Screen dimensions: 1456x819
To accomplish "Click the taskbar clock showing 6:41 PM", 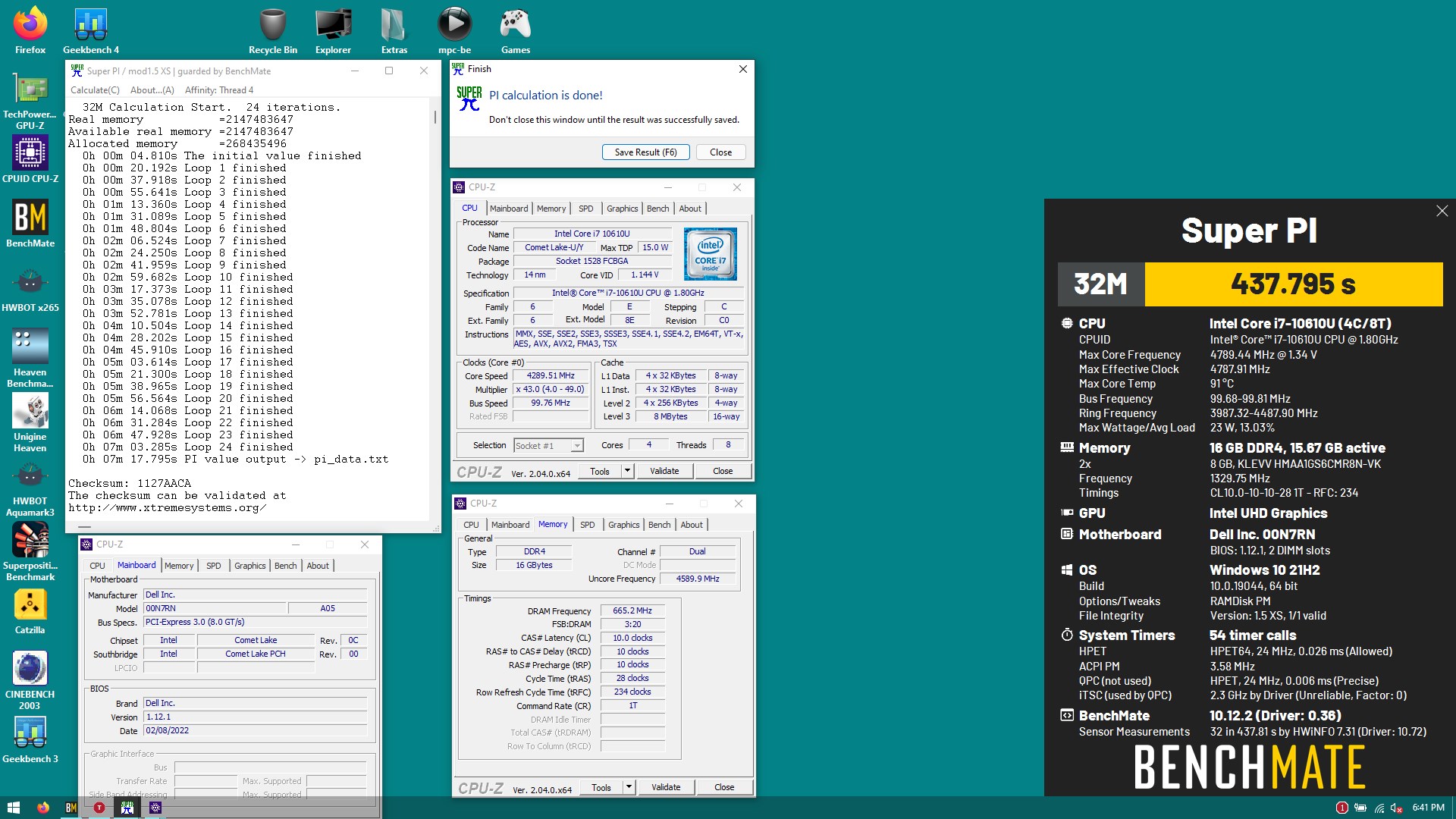I will [x=1428, y=808].
